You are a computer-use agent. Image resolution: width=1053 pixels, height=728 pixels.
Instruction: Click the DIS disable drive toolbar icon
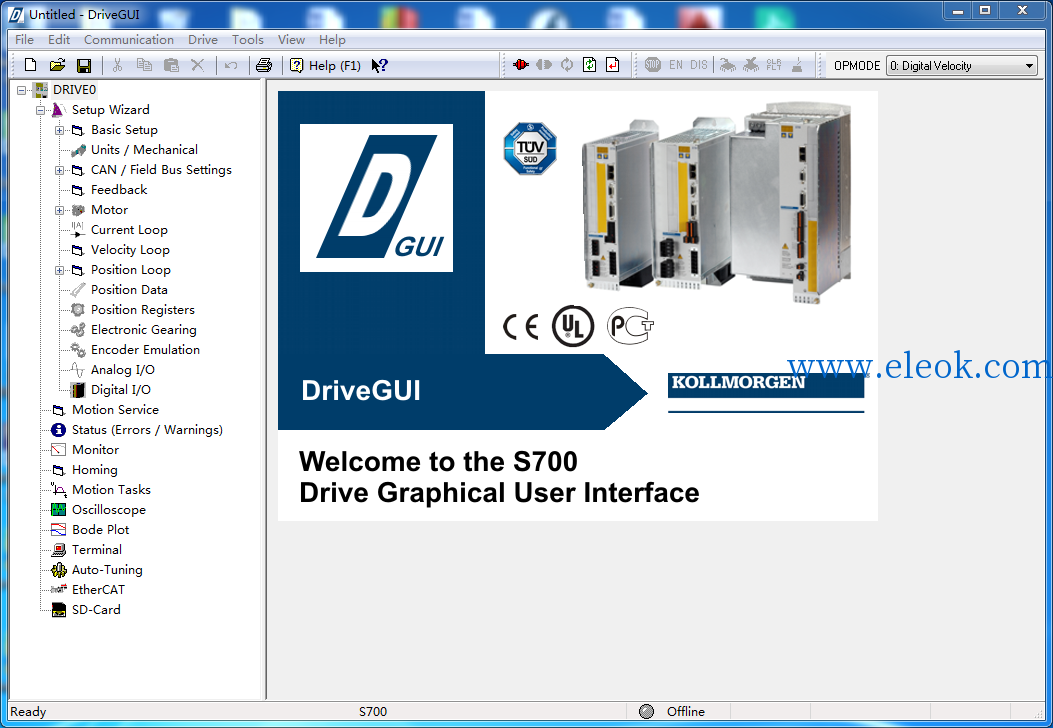[698, 64]
